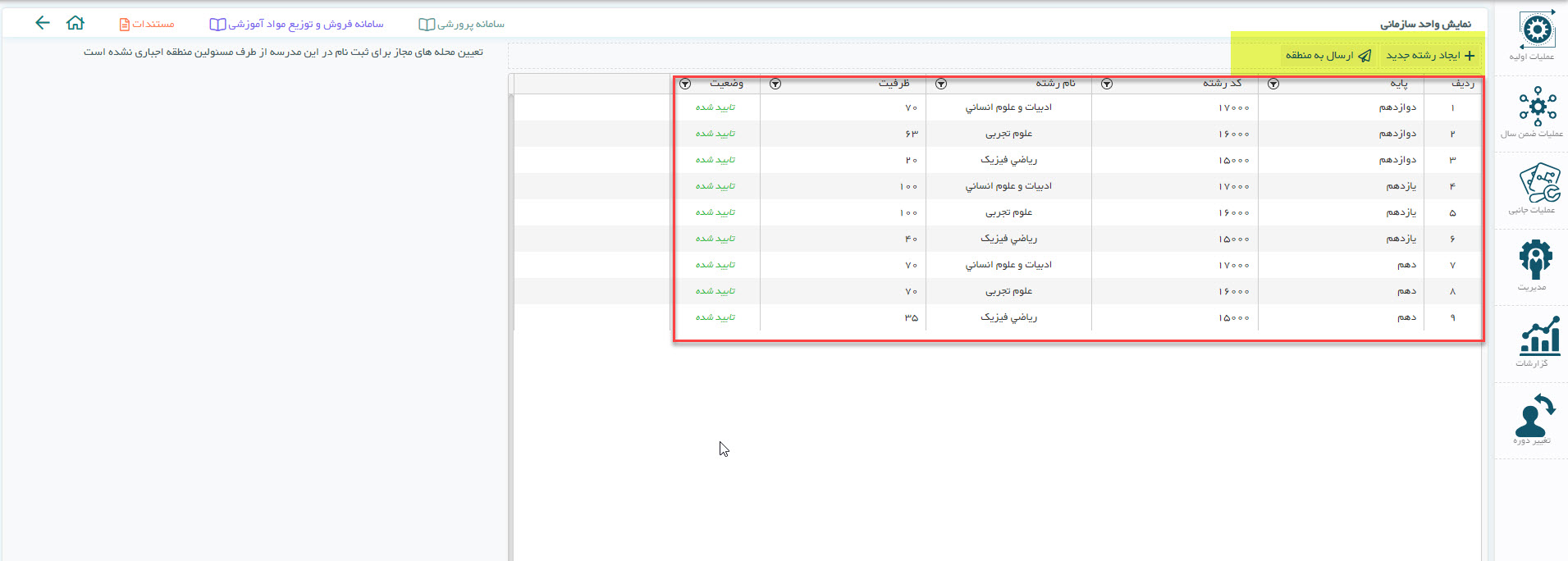Open filter dropdown for پایه column
The height and width of the screenshot is (561, 1568).
coord(1273,84)
